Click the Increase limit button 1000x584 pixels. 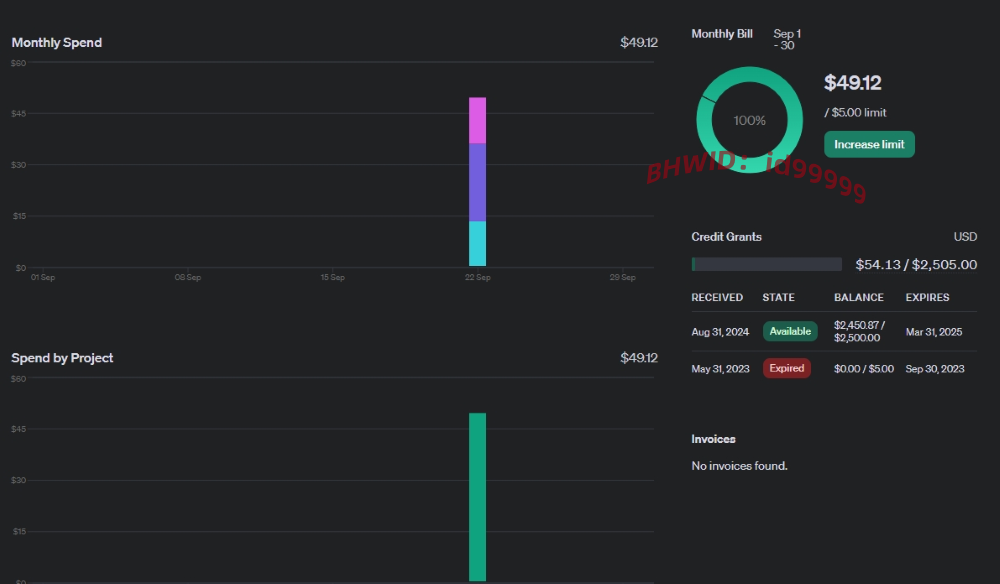pos(869,144)
